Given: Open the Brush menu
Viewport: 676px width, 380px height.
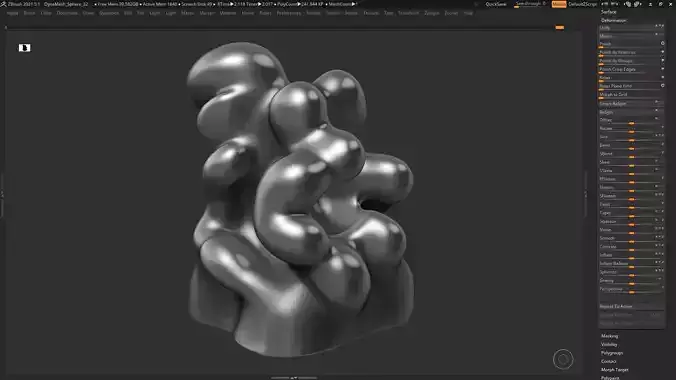Looking at the screenshot, I should [29, 13].
